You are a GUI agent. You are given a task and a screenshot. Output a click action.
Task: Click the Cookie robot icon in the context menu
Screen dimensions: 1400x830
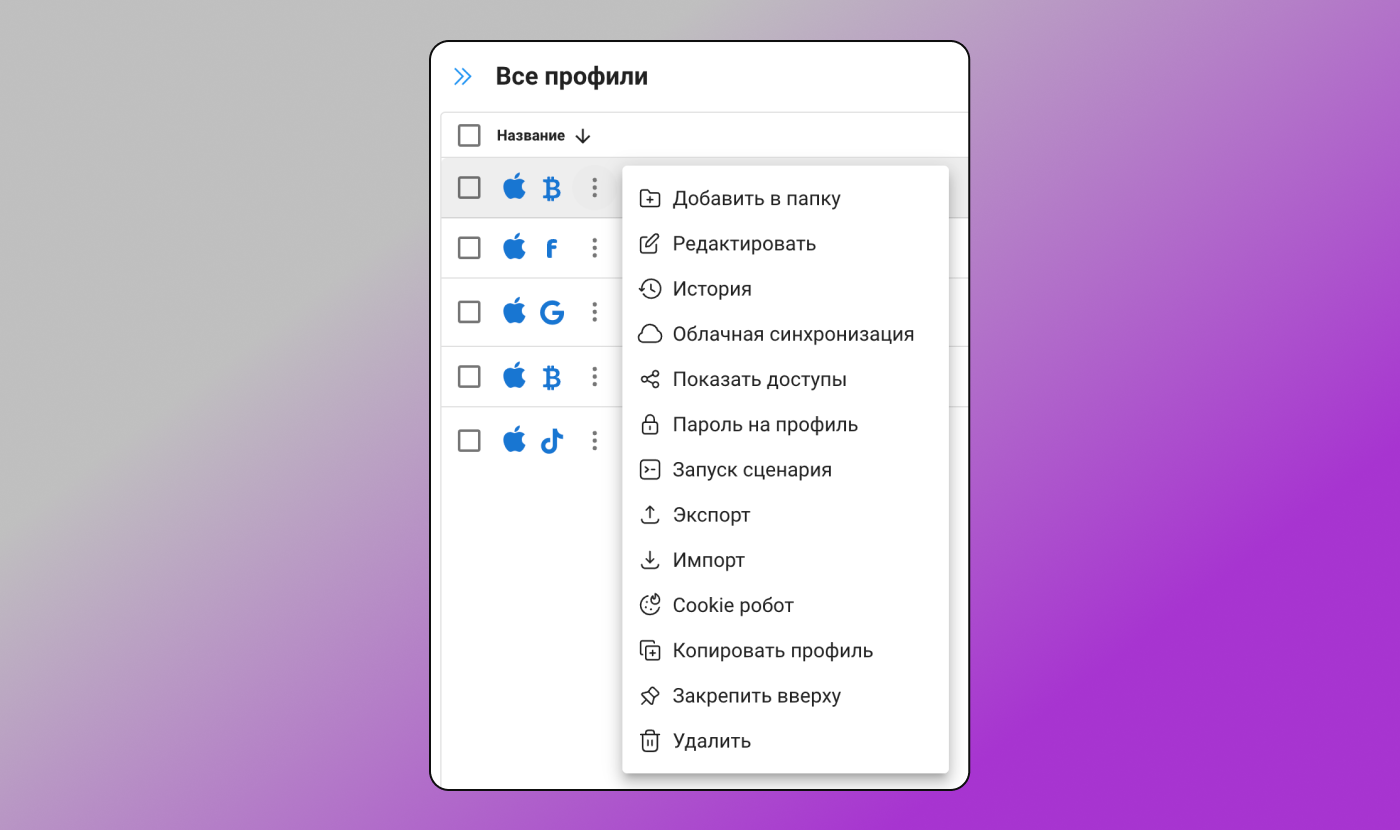click(651, 604)
